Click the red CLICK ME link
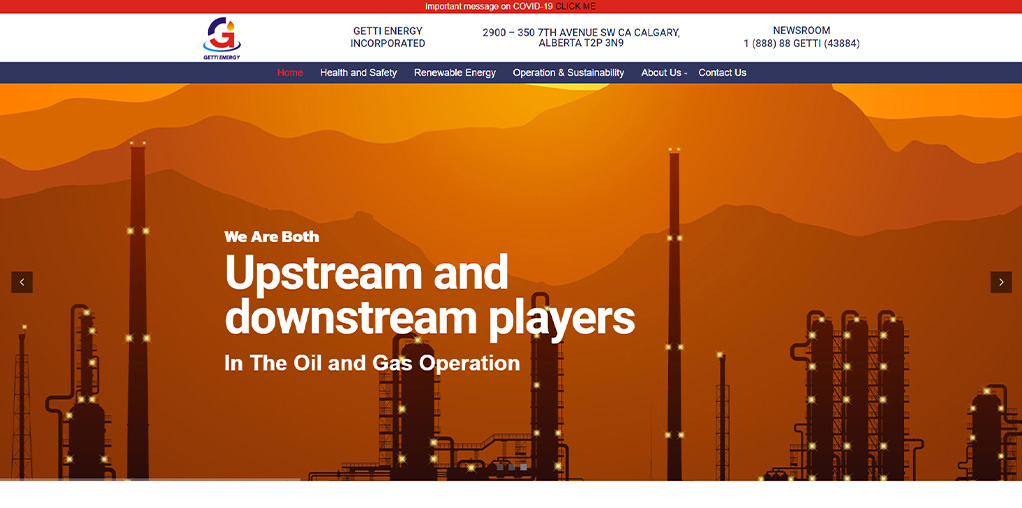 [576, 6]
